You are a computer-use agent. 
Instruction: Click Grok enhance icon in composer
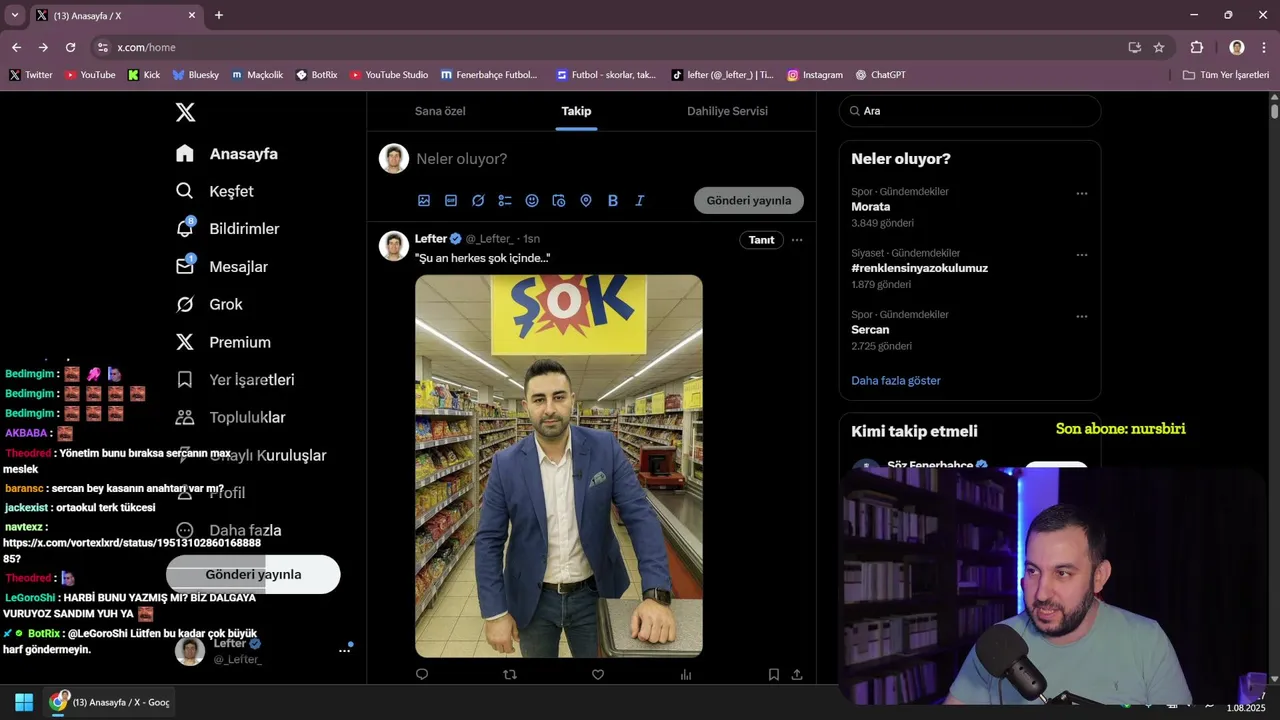click(478, 200)
